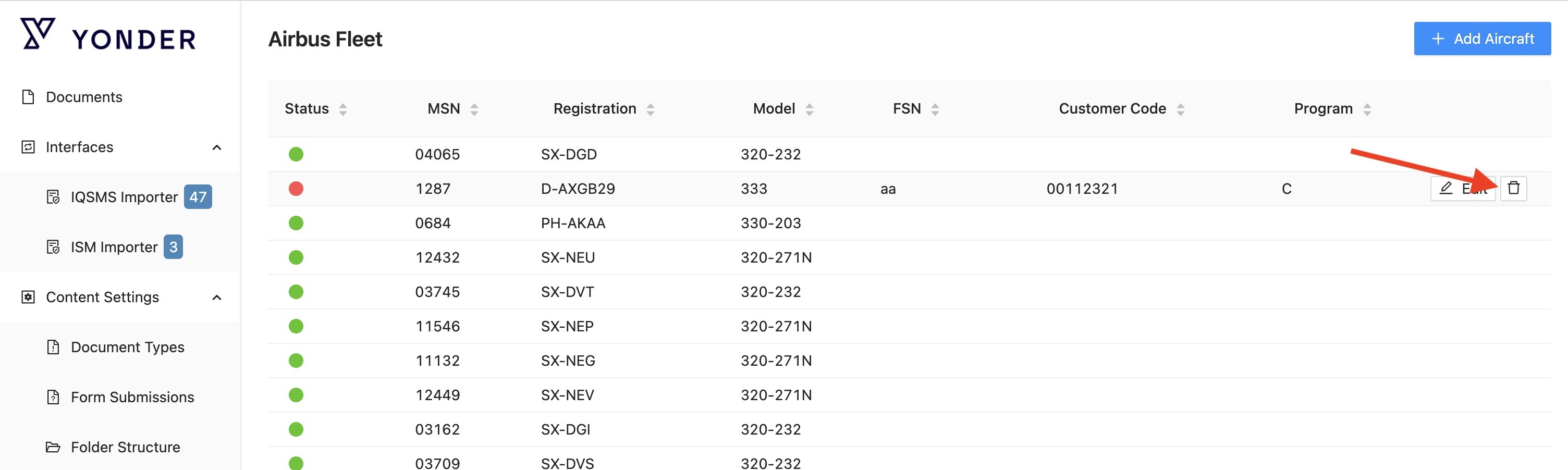
Task: Click the Document Types icon
Action: (54, 347)
